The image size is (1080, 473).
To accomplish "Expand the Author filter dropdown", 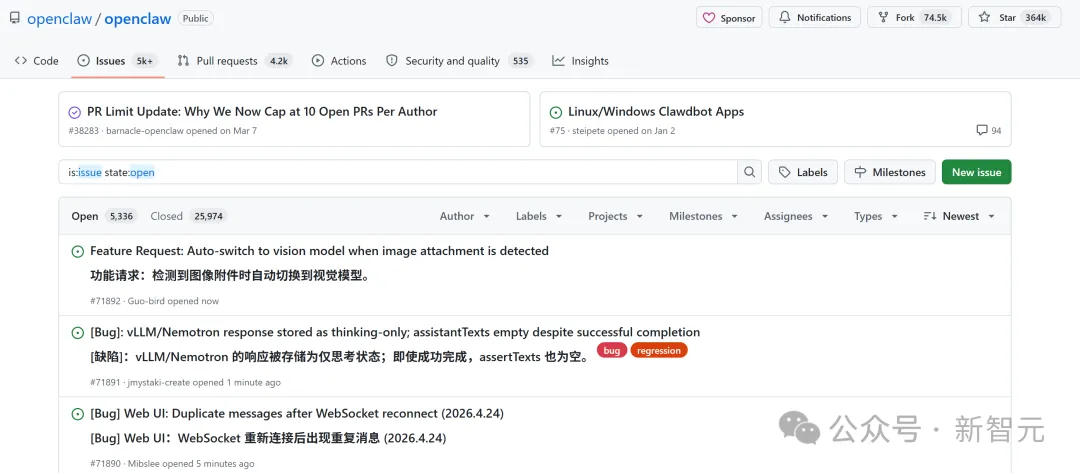I will point(465,216).
